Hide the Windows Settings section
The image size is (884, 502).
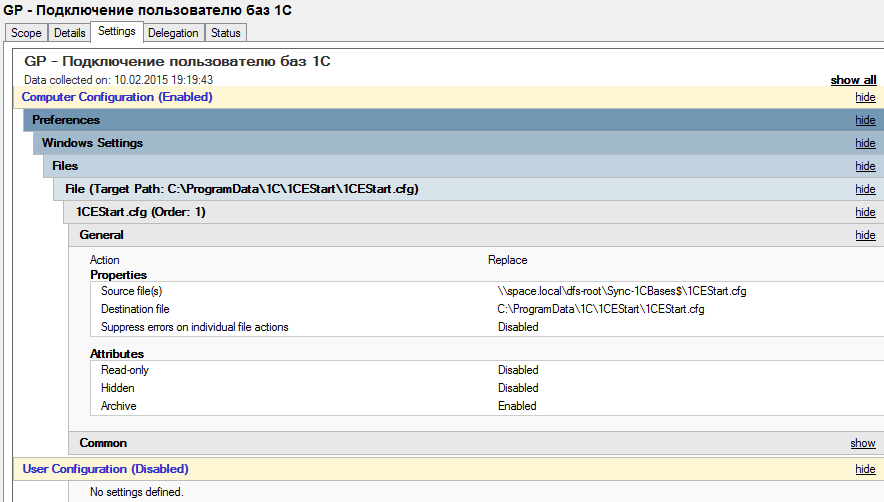point(865,143)
